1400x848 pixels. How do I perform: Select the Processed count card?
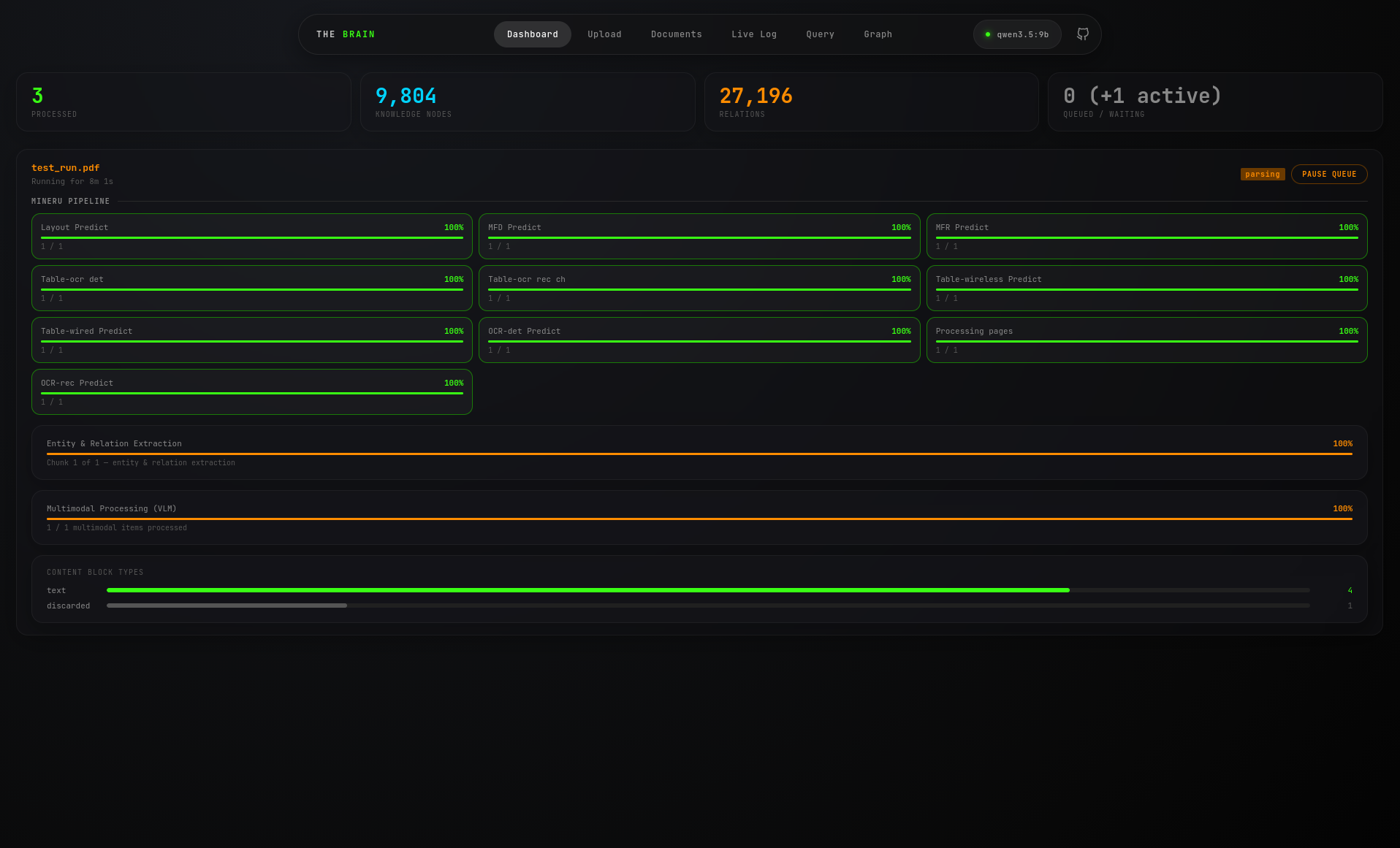click(x=183, y=102)
